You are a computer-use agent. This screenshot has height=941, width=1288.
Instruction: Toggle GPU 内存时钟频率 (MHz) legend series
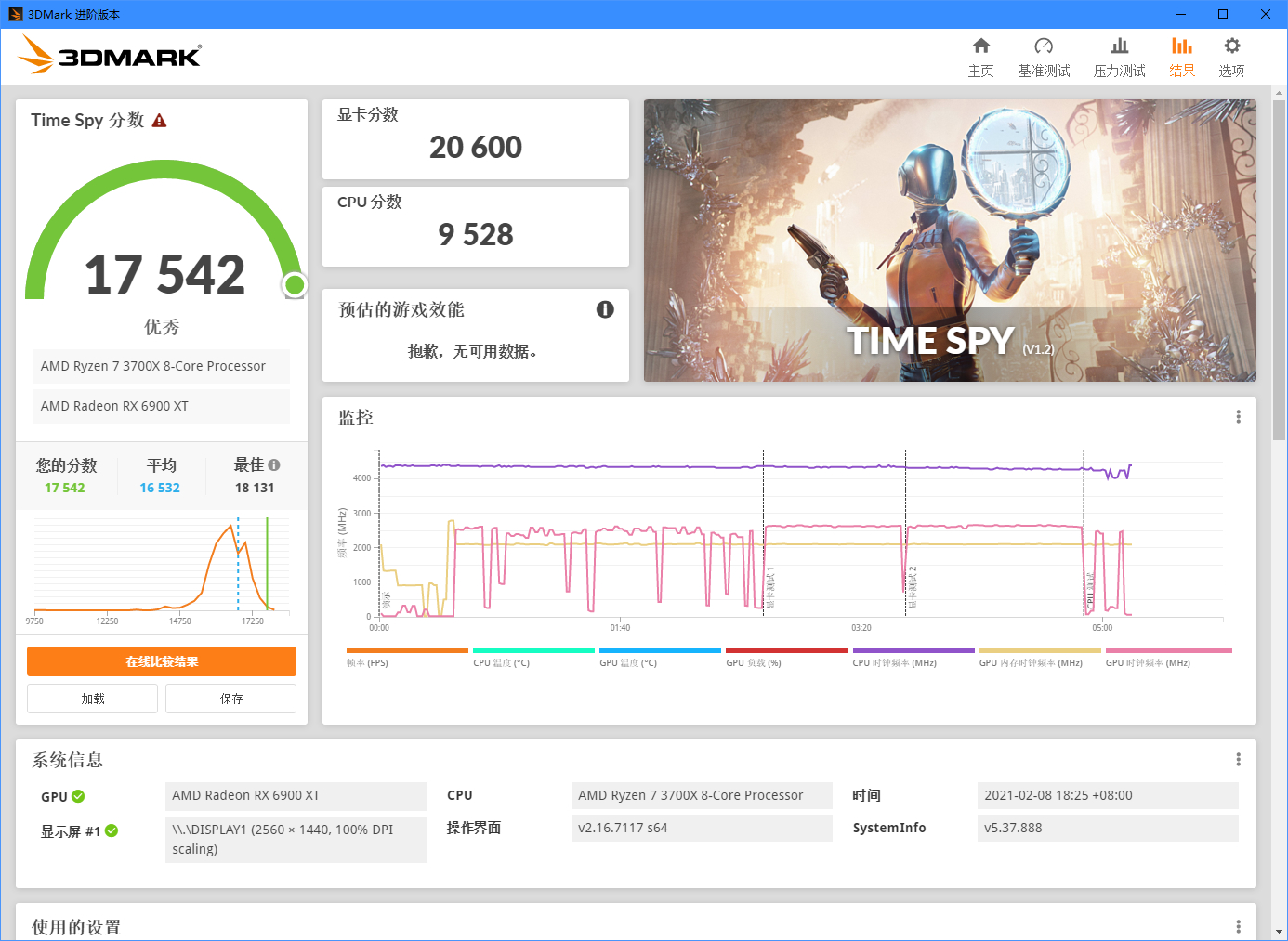coord(1040,658)
